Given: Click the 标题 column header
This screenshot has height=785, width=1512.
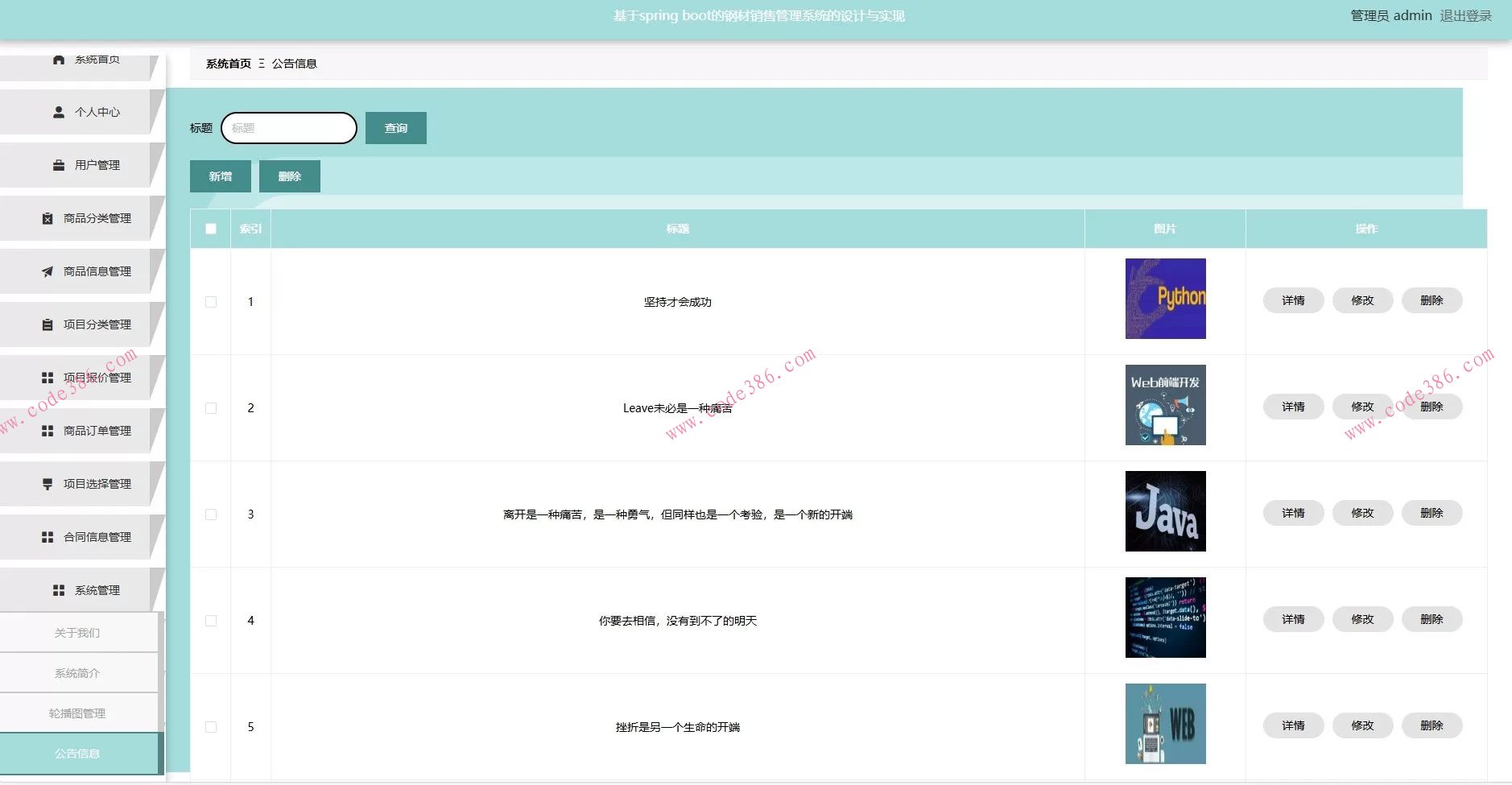Looking at the screenshot, I should point(678,229).
